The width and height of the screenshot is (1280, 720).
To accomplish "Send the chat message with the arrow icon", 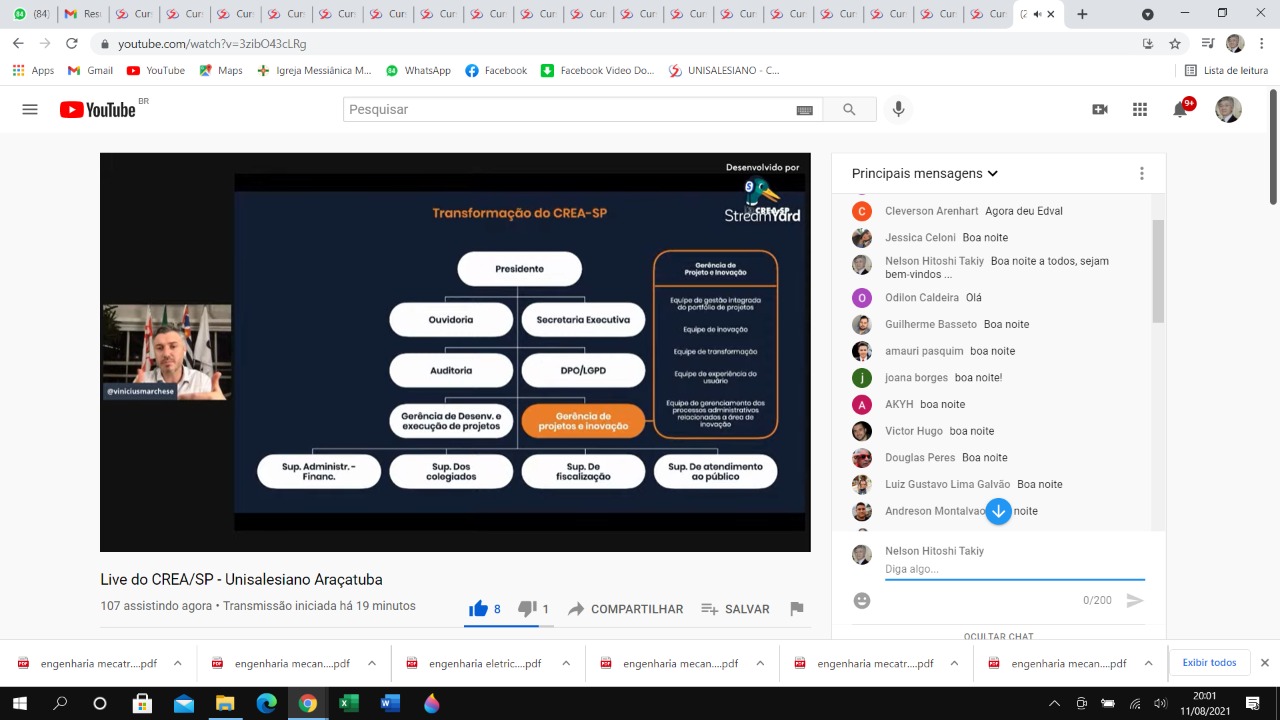I will 1134,600.
